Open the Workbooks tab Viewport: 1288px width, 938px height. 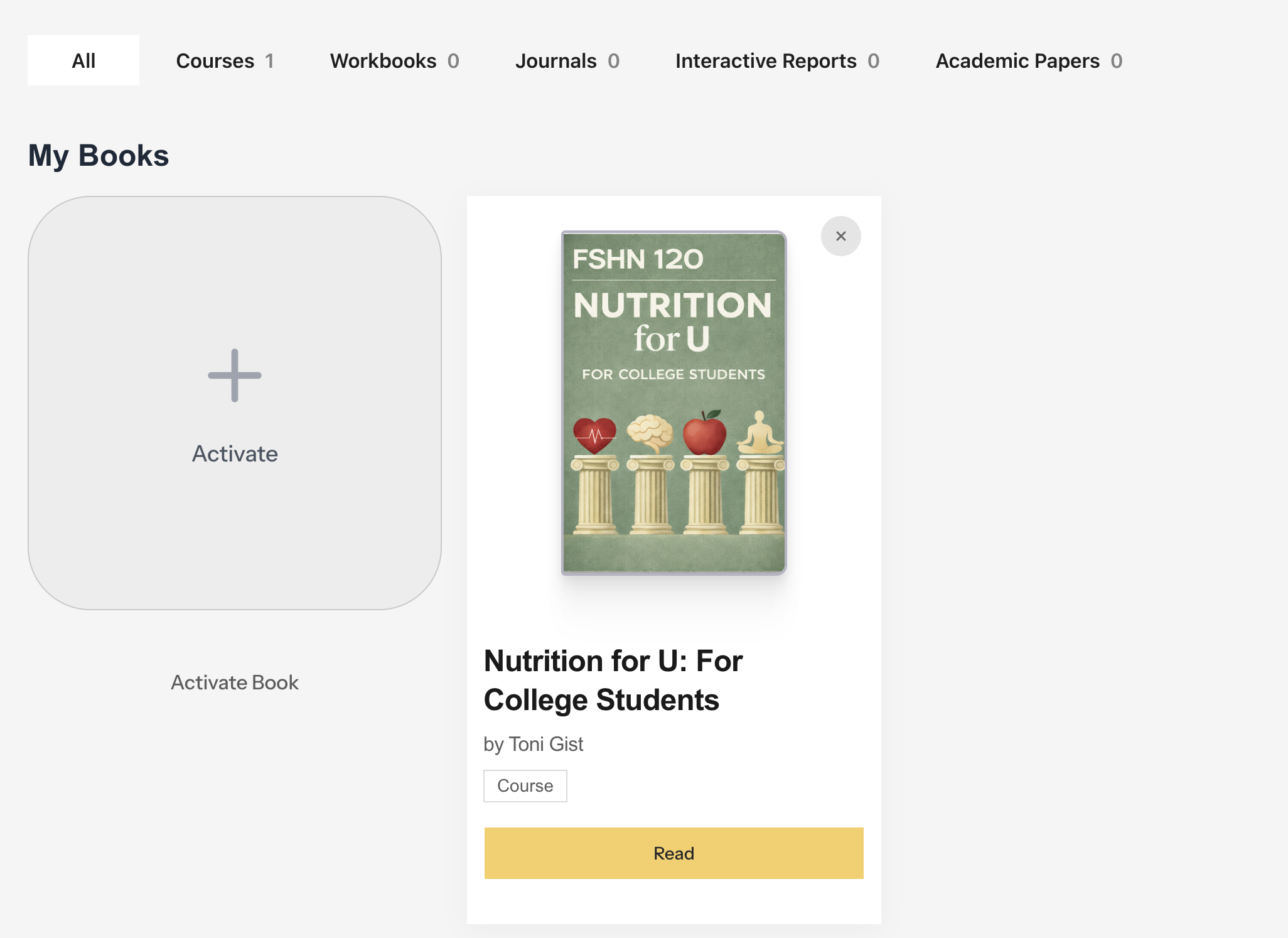(384, 60)
